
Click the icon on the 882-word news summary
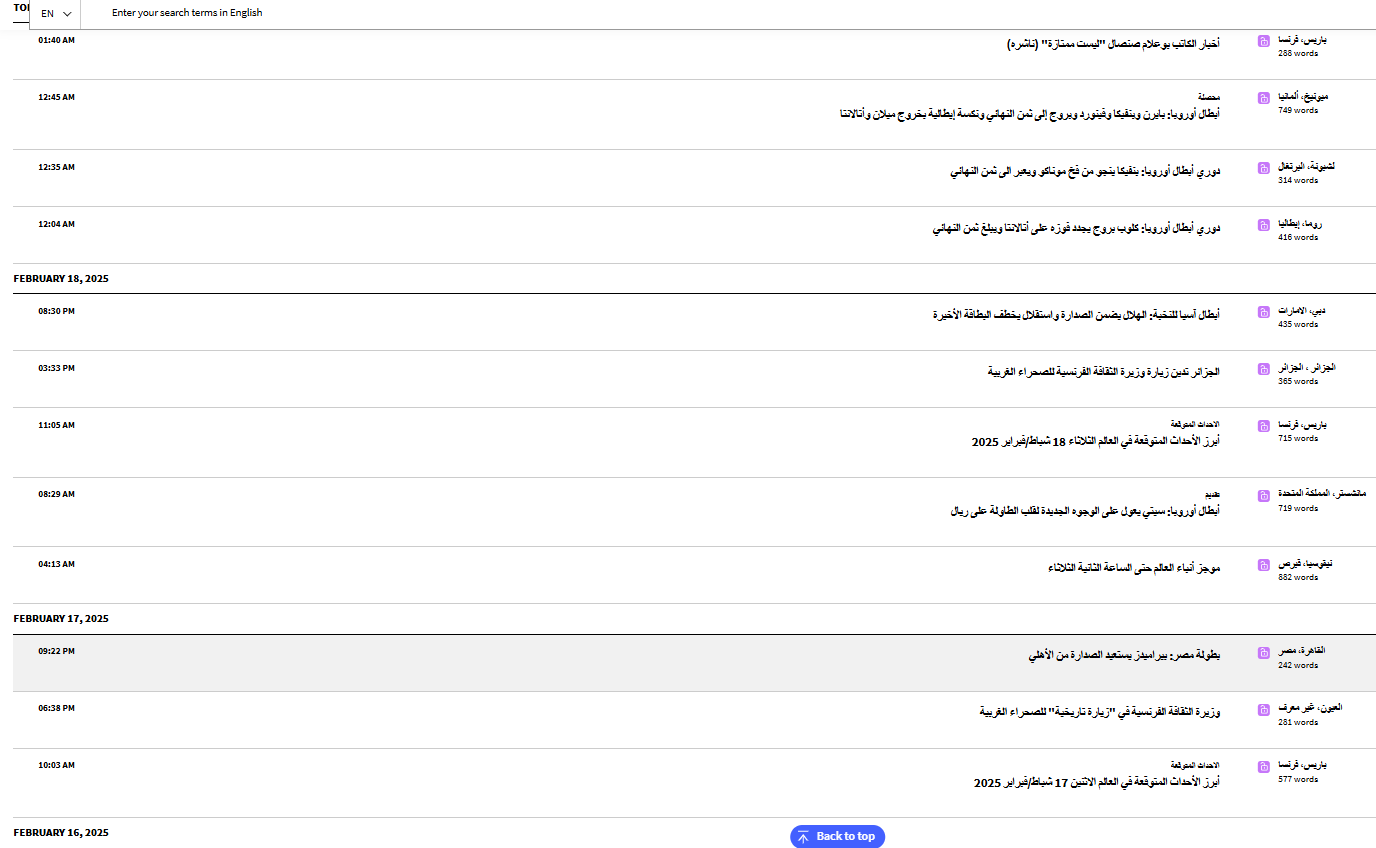coord(1264,565)
